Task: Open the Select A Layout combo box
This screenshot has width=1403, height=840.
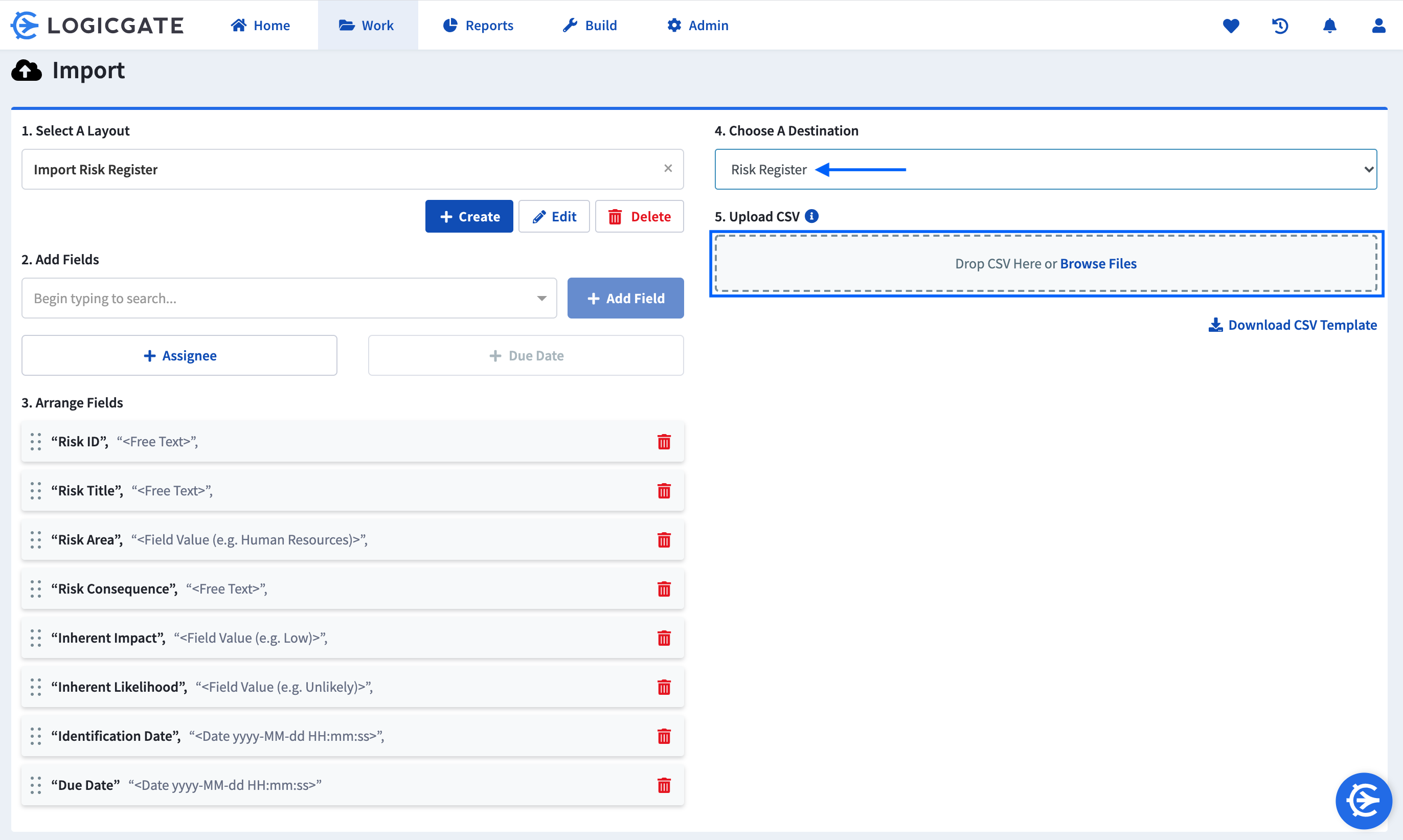Action: click(352, 169)
